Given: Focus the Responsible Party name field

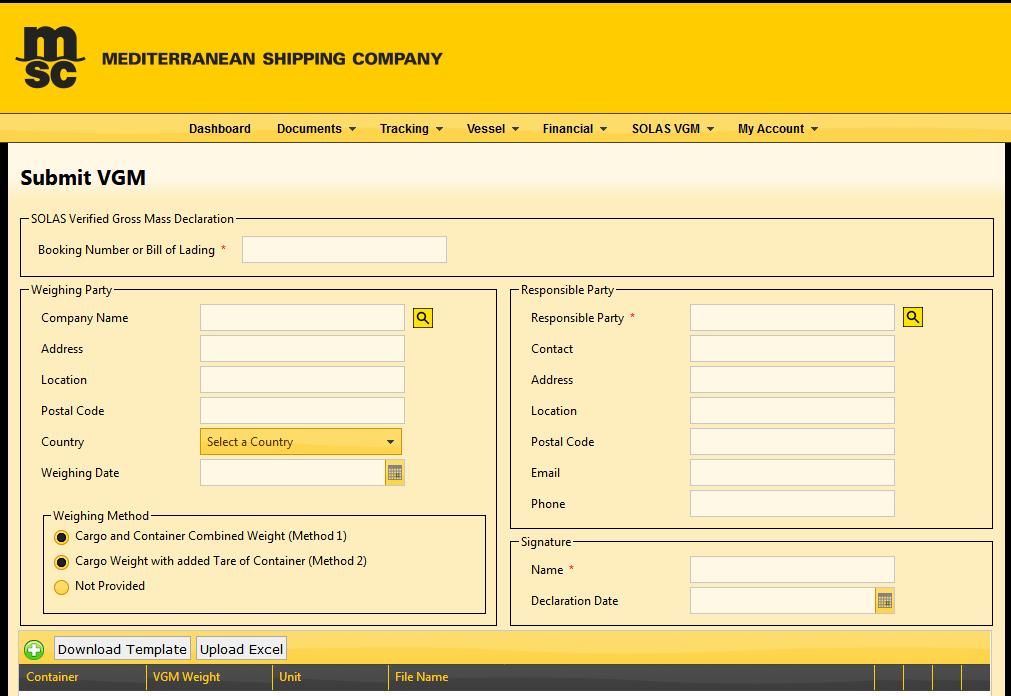Looking at the screenshot, I should [x=792, y=317].
